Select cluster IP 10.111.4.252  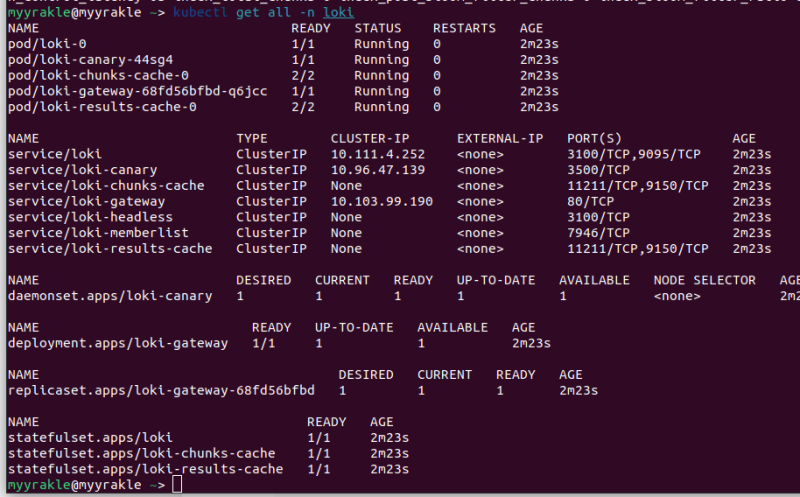[x=378, y=154]
